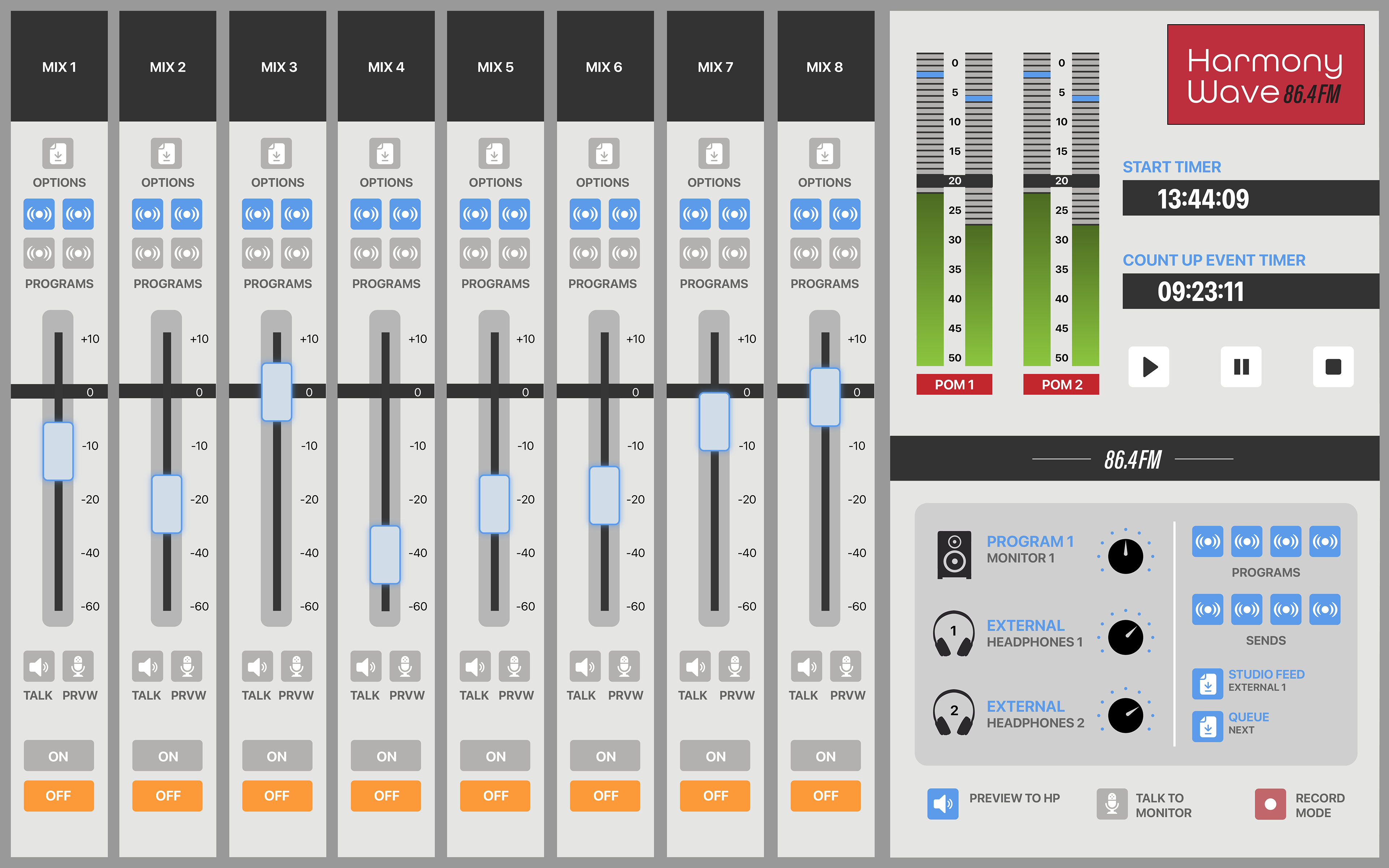Click the Talk to Monitor microphone icon
Viewport: 1389px width, 868px height.
pyautogui.click(x=1112, y=804)
